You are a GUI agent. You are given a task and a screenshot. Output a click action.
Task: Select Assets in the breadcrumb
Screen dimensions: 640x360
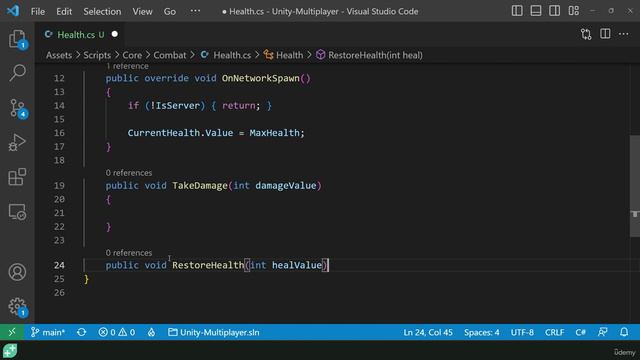(59, 55)
